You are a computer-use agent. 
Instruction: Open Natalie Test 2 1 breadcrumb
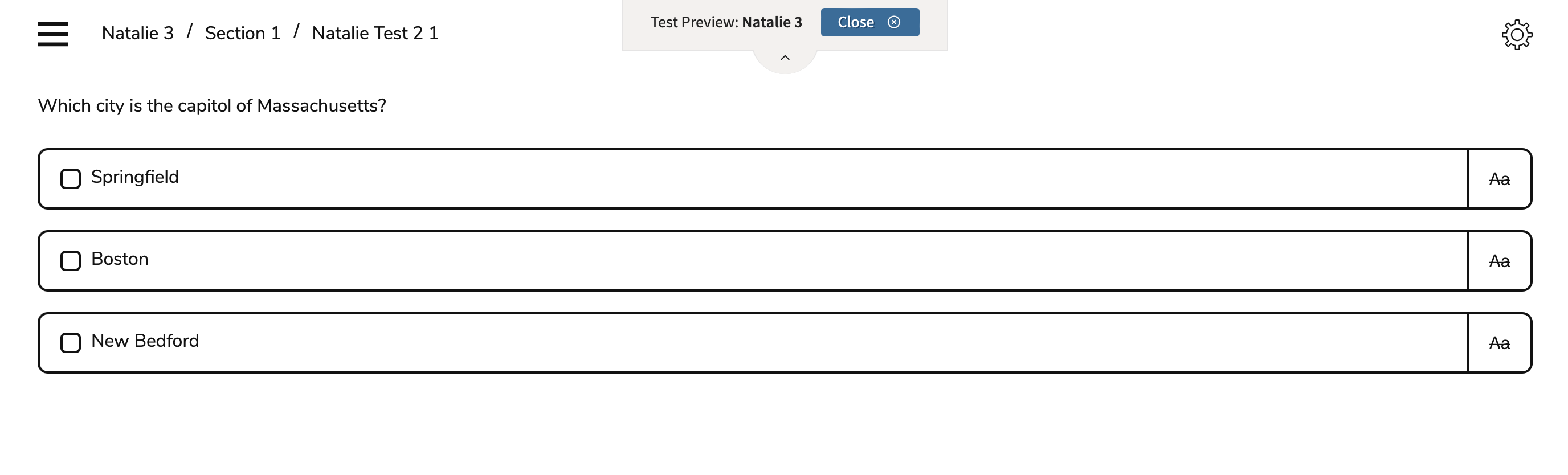click(x=375, y=33)
